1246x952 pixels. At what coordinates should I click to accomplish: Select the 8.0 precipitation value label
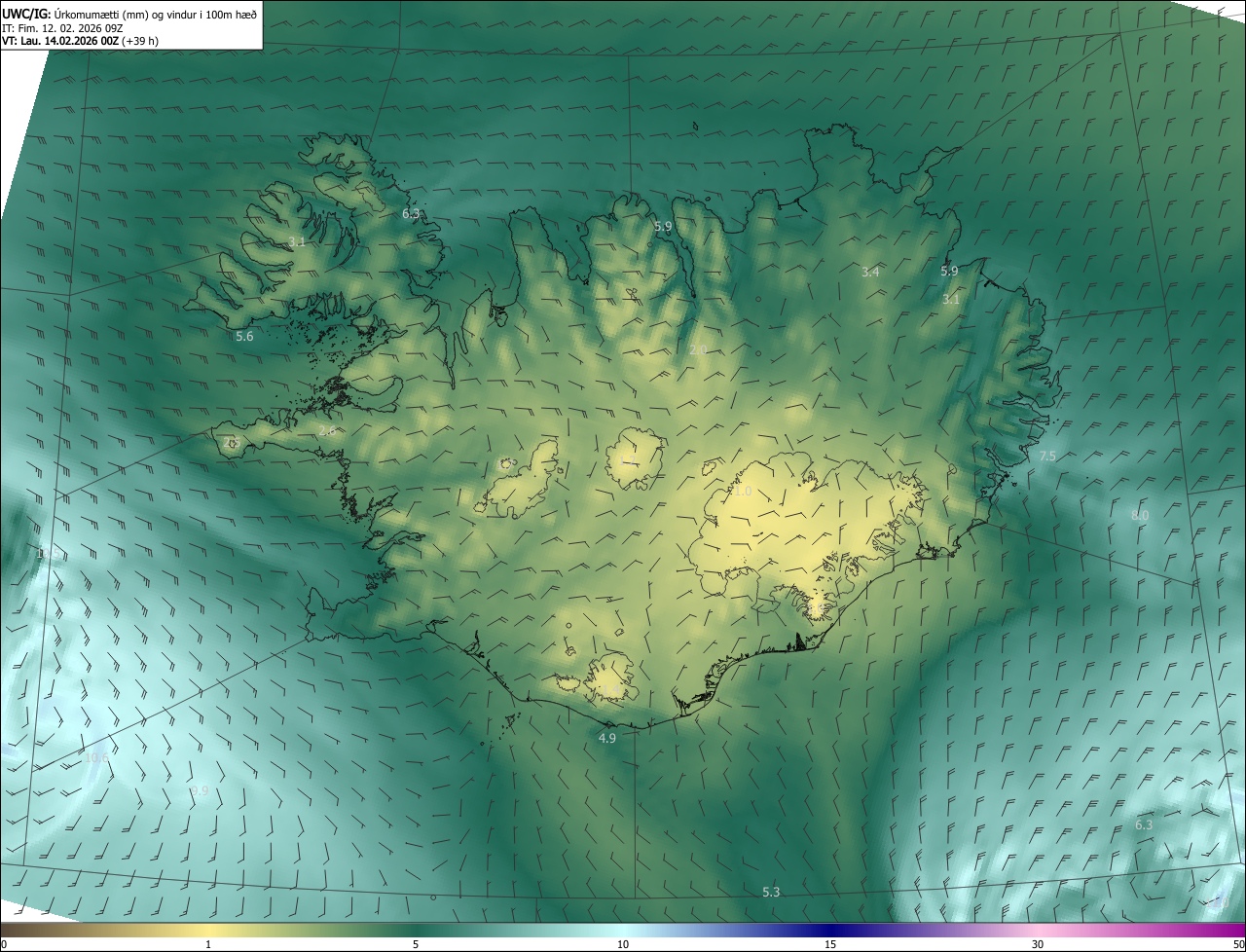1139,516
